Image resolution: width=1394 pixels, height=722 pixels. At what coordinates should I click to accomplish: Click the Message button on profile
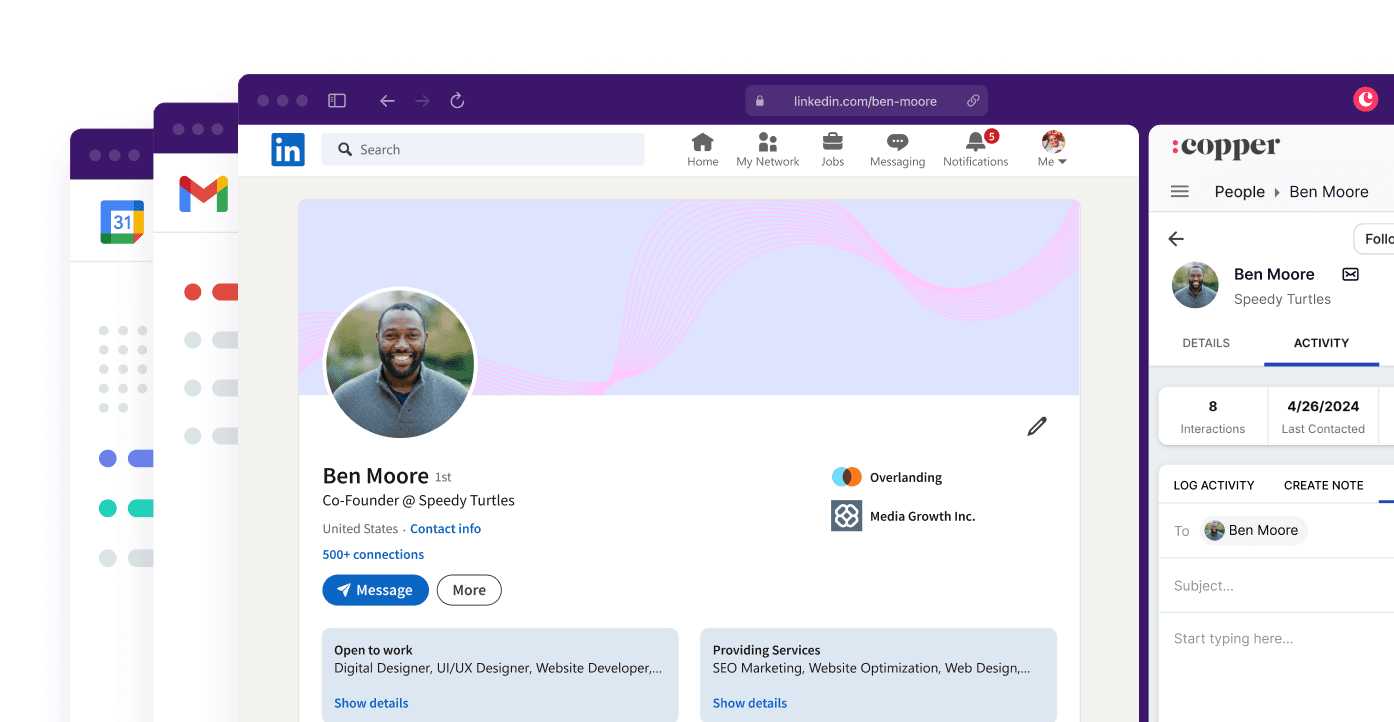(x=375, y=590)
